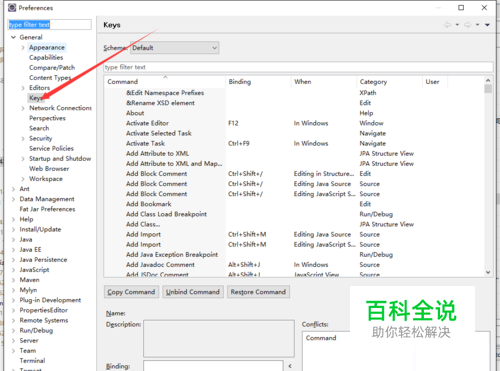Collapse the General tree node
The width and height of the screenshot is (500, 371).
13,37
